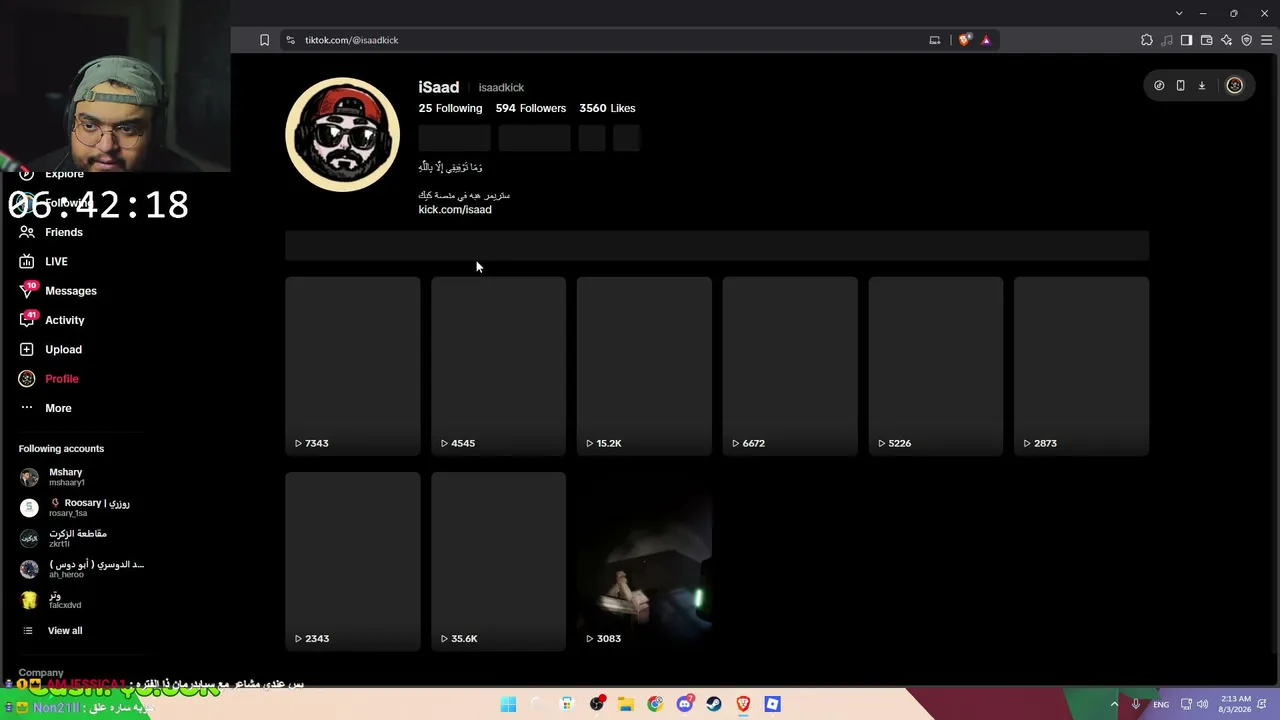This screenshot has height=720, width=1280.
Task: Open the falcxdvd account in Following list
Action: [50, 600]
